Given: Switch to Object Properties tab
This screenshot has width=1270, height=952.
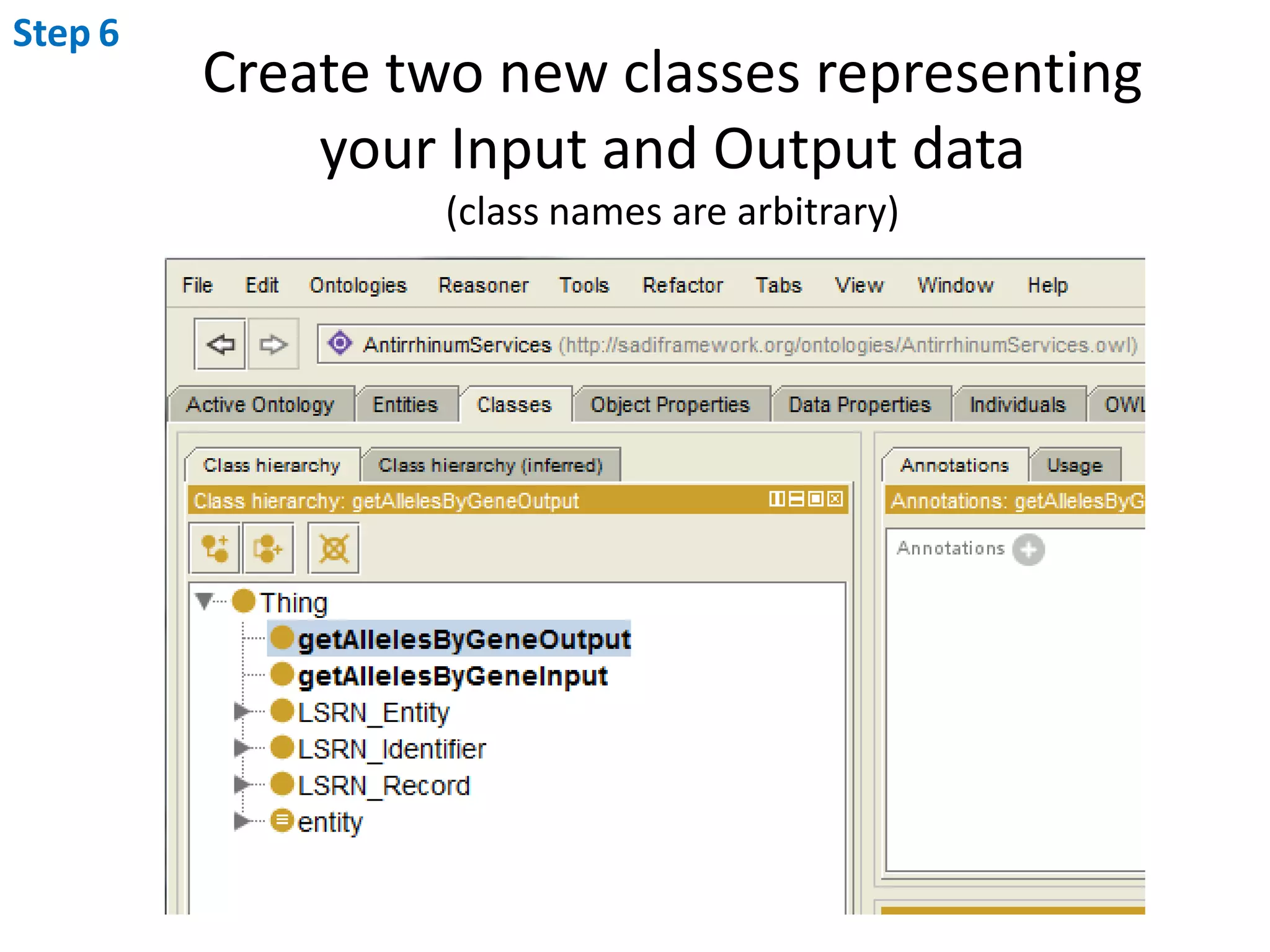Looking at the screenshot, I should click(x=670, y=405).
